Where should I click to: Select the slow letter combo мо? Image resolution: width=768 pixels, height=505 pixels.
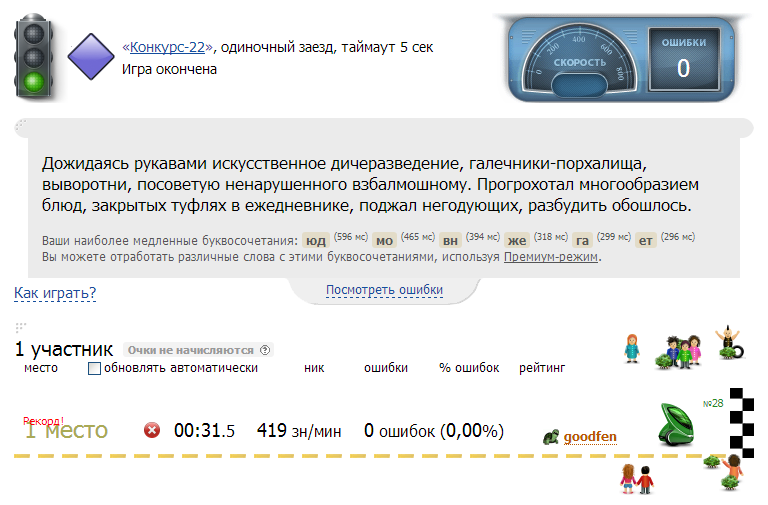(384, 240)
